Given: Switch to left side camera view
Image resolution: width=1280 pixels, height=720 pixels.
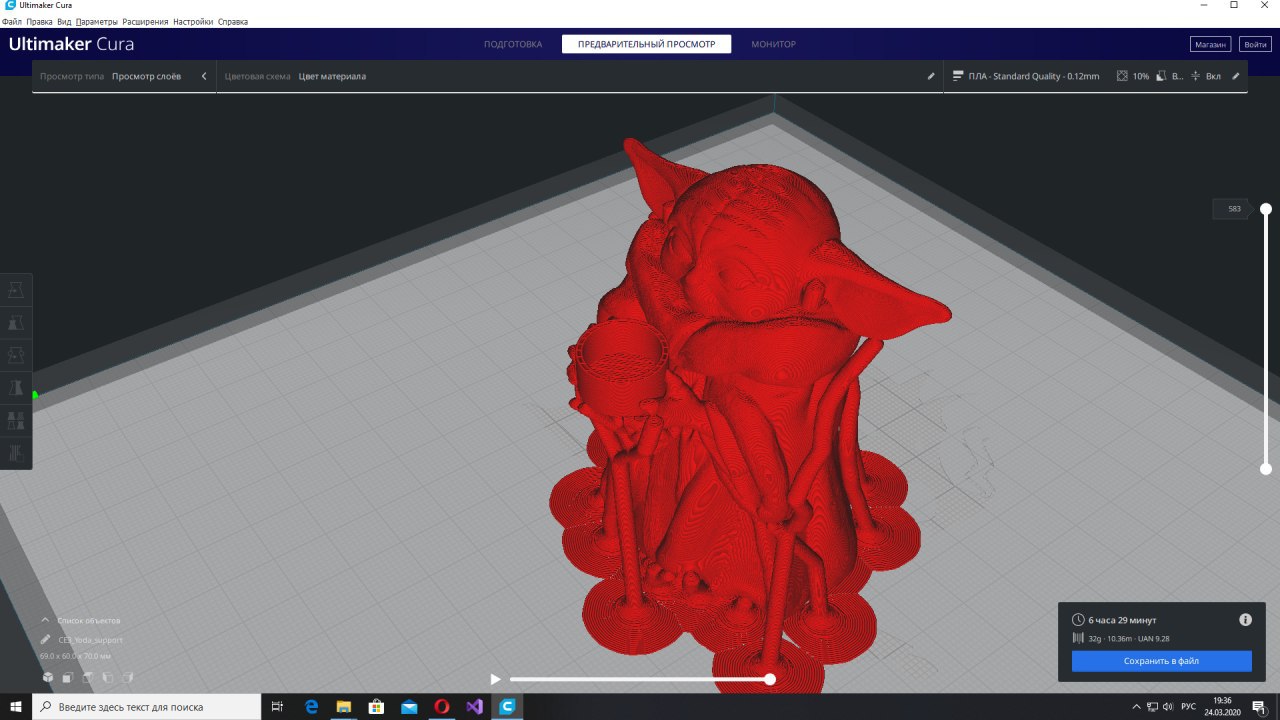Looking at the screenshot, I should (x=107, y=678).
